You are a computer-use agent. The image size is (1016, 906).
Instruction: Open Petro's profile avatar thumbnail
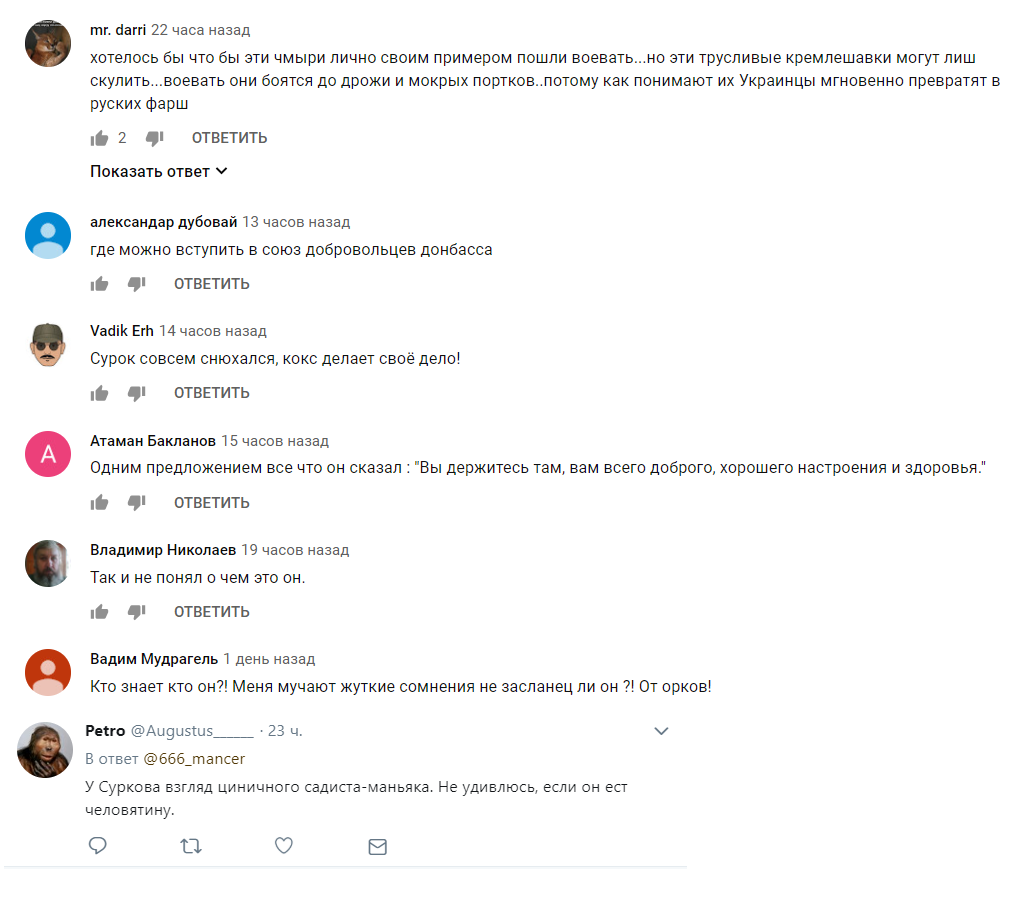click(45, 750)
